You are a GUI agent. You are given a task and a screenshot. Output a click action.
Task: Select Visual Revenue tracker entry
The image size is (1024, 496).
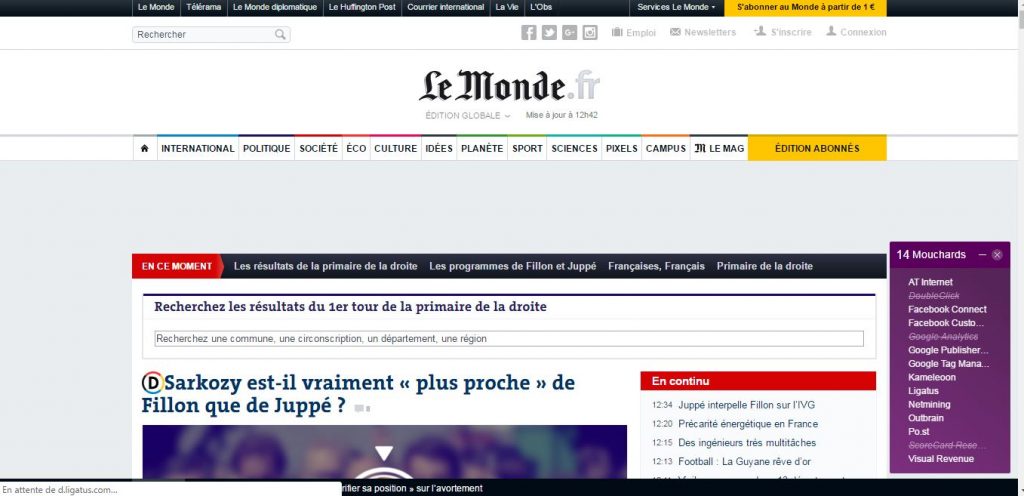coord(940,459)
